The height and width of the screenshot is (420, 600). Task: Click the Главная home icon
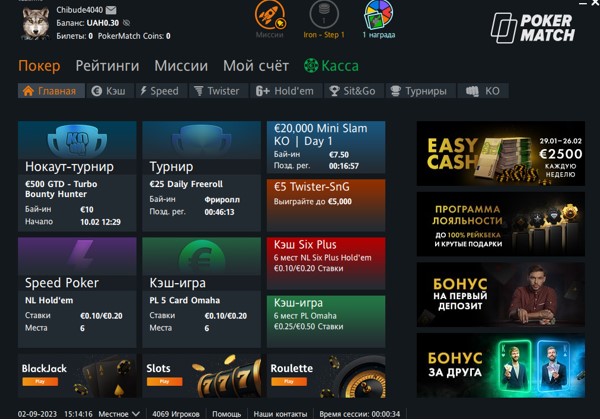click(x=28, y=91)
